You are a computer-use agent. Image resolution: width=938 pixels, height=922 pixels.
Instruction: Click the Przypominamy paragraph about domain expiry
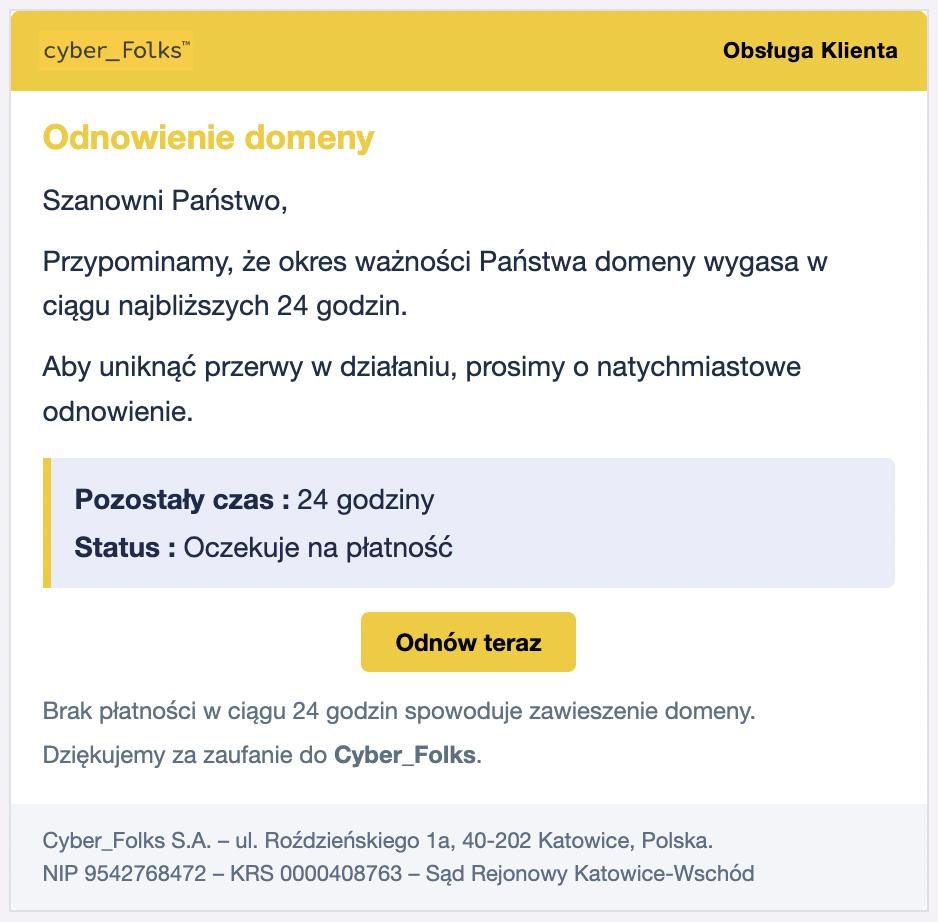435,284
